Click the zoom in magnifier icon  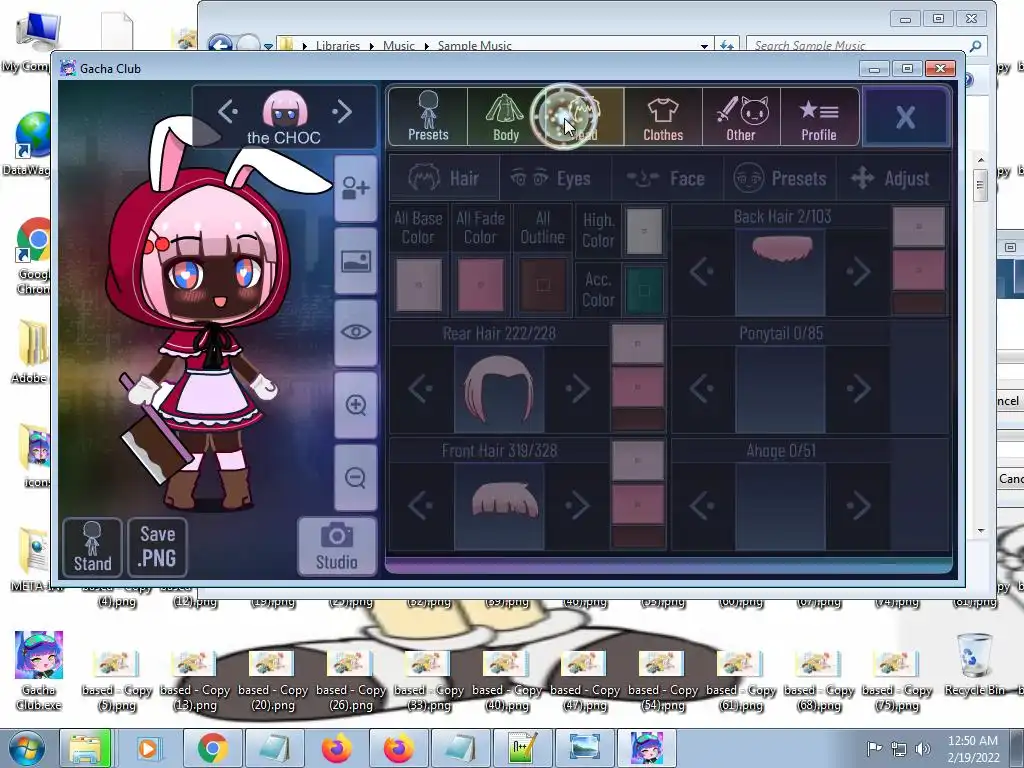point(355,405)
